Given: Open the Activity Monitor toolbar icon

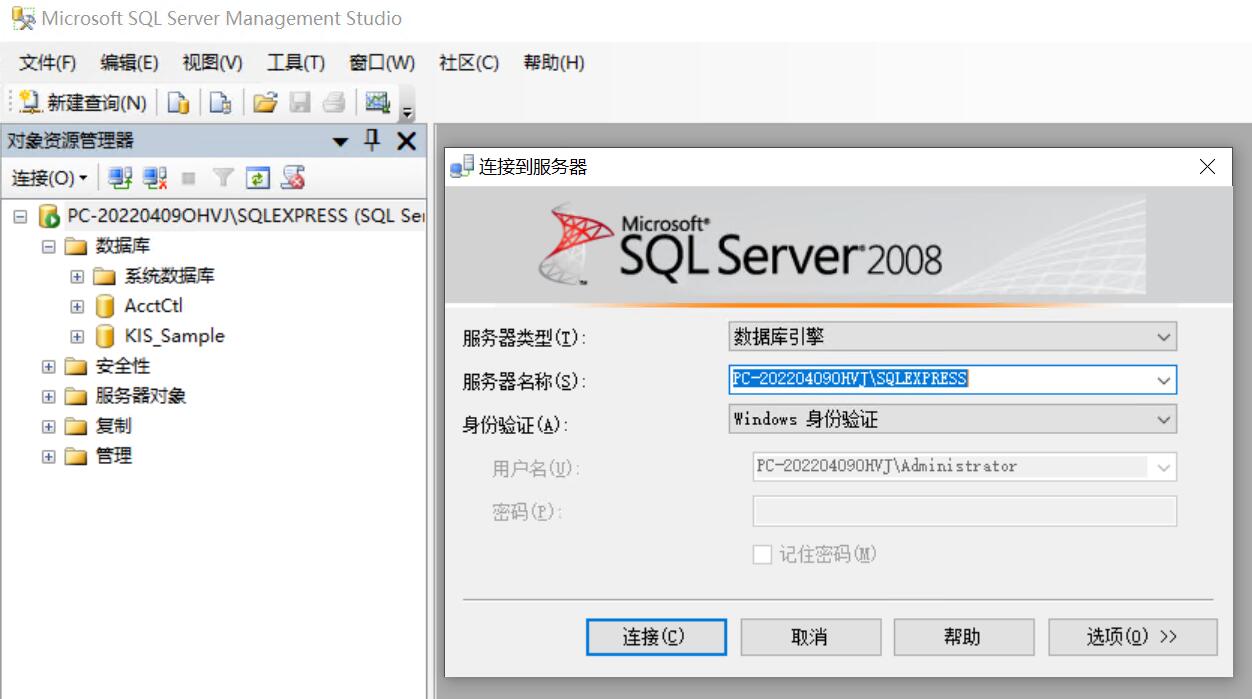Looking at the screenshot, I should point(377,102).
